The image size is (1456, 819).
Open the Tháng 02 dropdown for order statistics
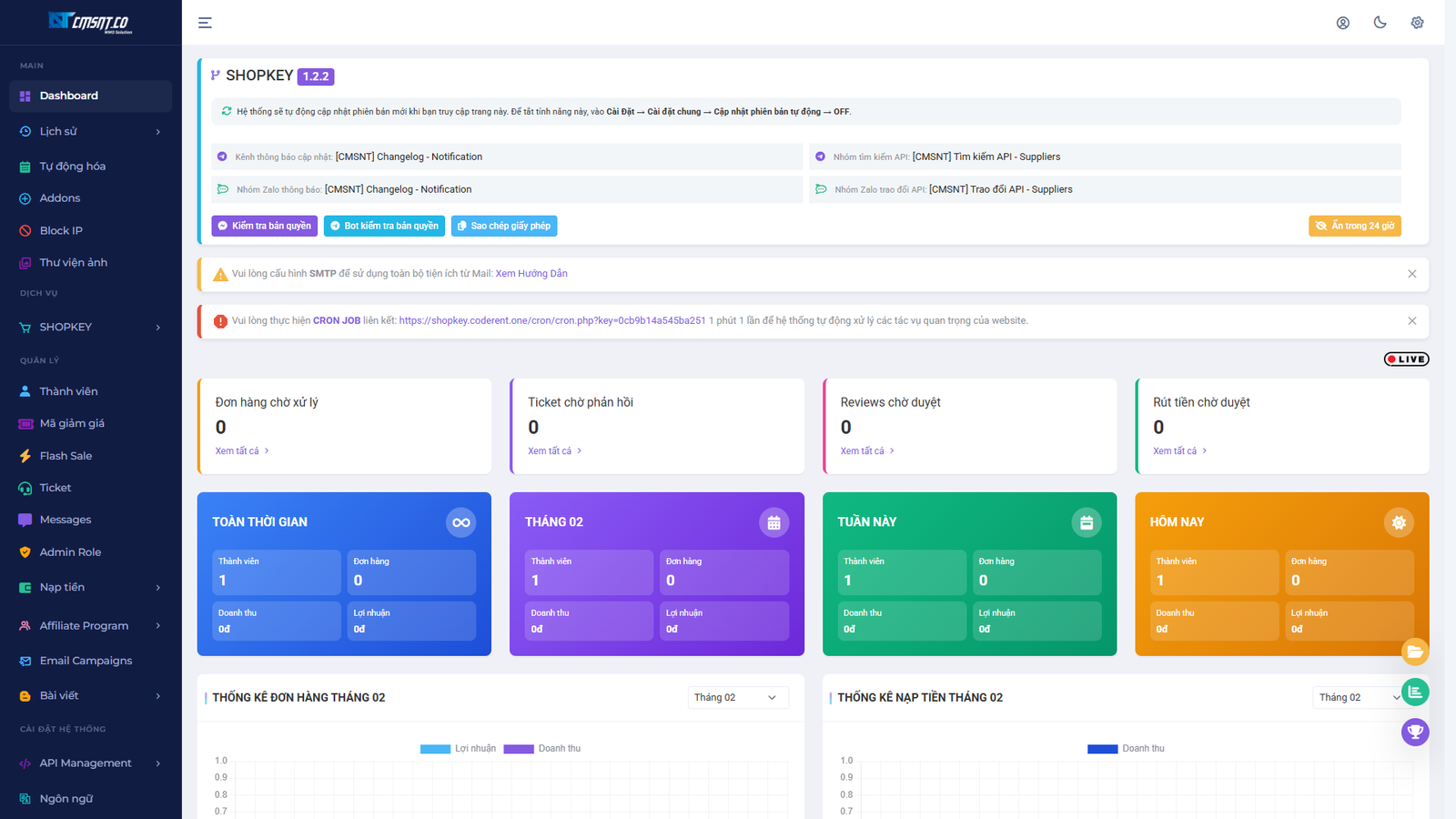(x=737, y=698)
